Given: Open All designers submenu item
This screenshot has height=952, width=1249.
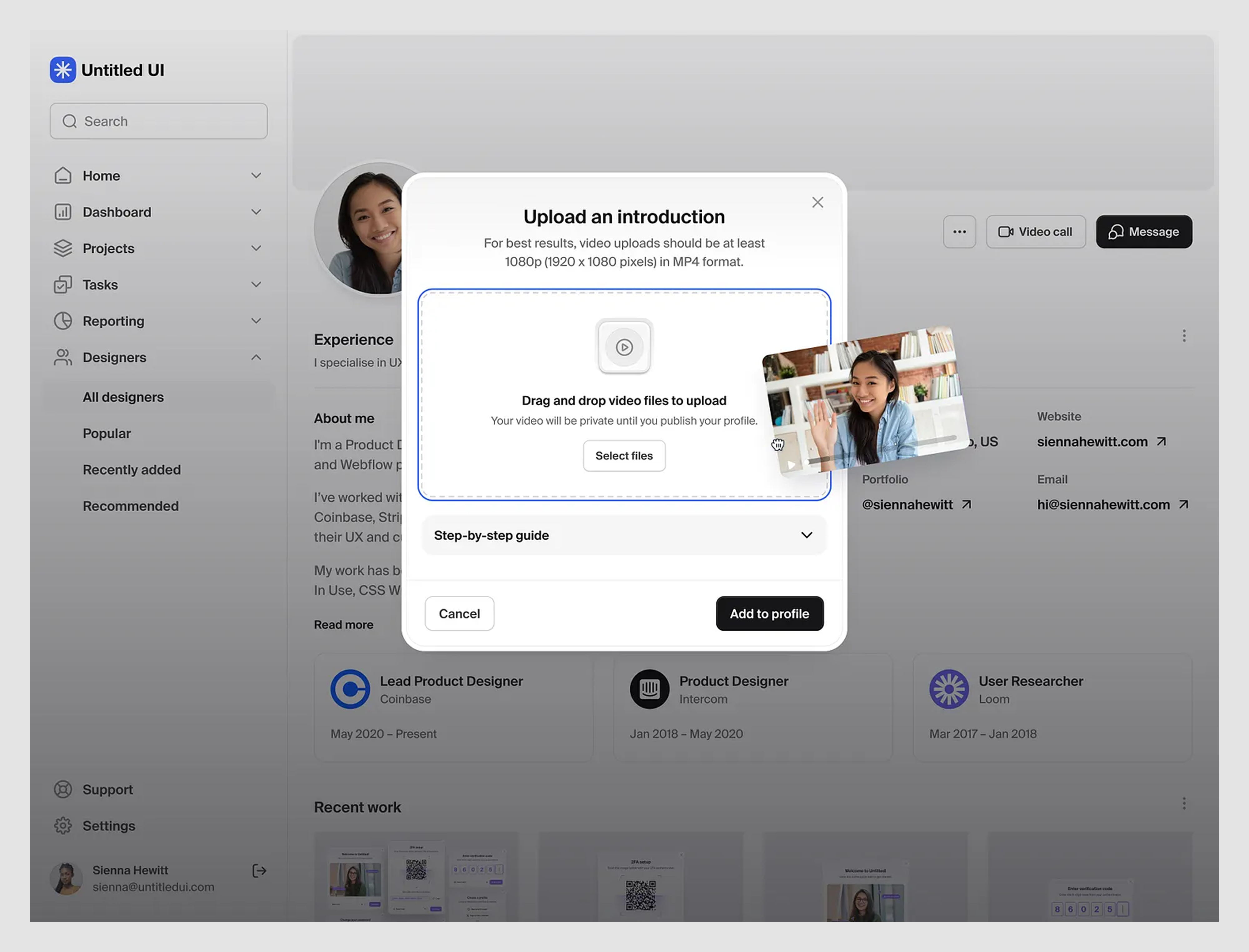Looking at the screenshot, I should click(x=159, y=397).
